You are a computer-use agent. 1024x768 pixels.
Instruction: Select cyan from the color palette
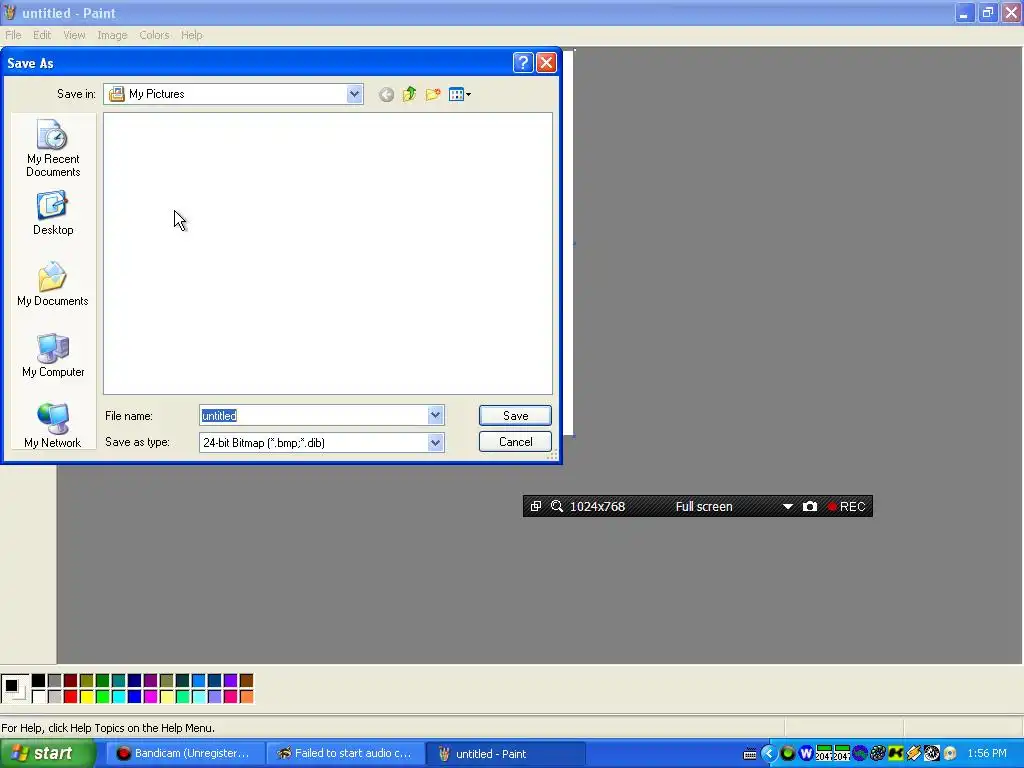(118, 697)
